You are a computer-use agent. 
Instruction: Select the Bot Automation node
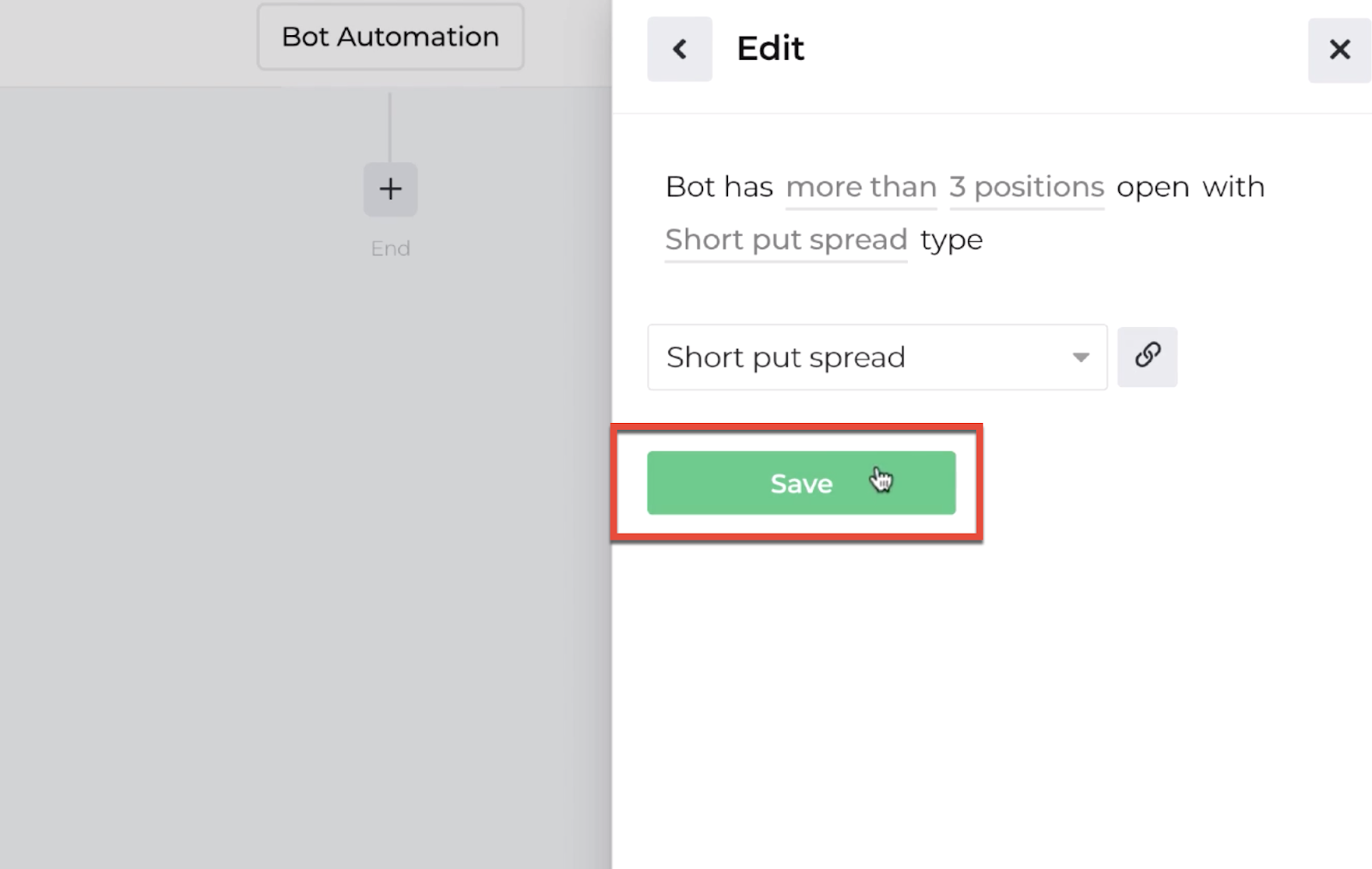point(390,37)
